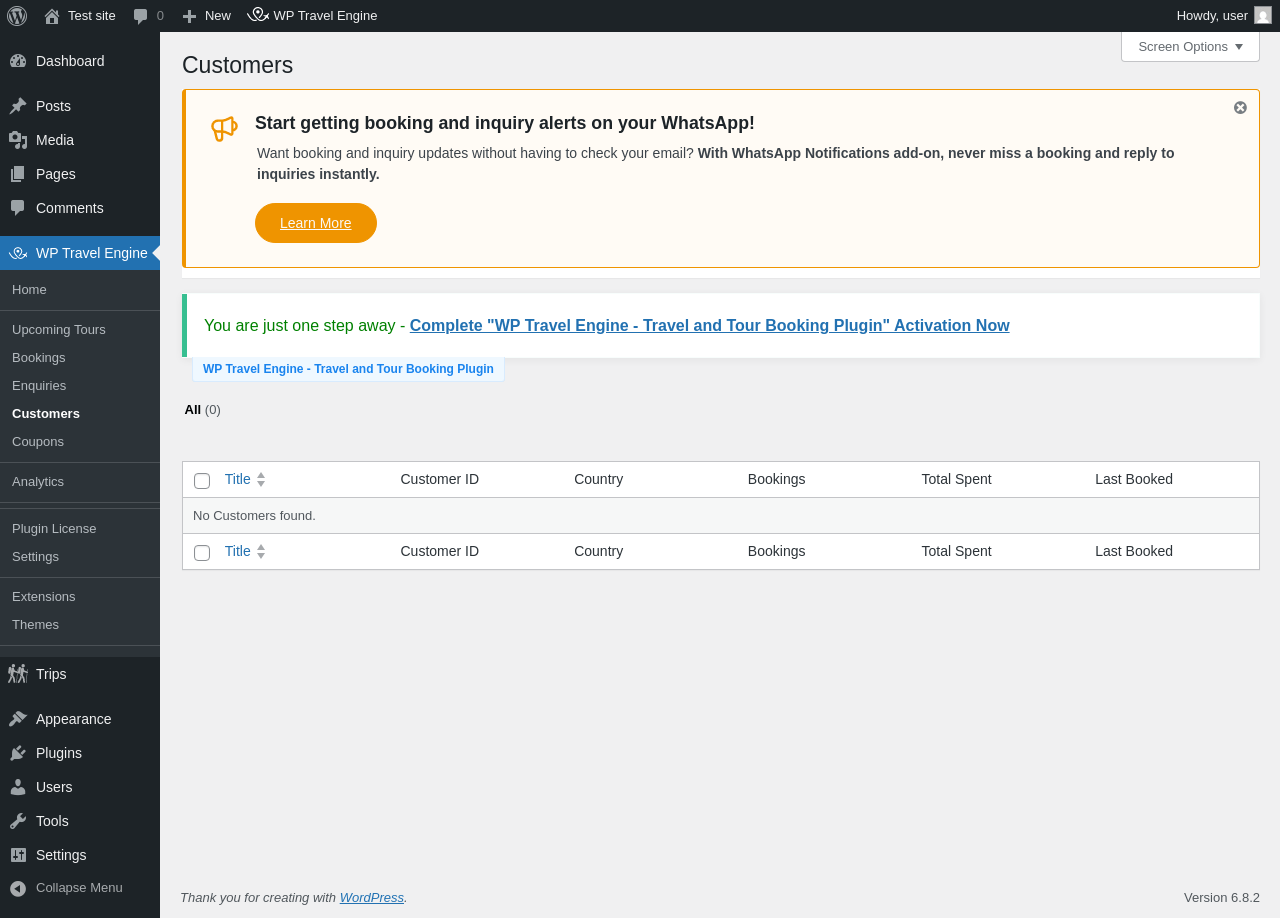Open Coupons submenu item
Screen dimensions: 1280x918
[x=38, y=442]
